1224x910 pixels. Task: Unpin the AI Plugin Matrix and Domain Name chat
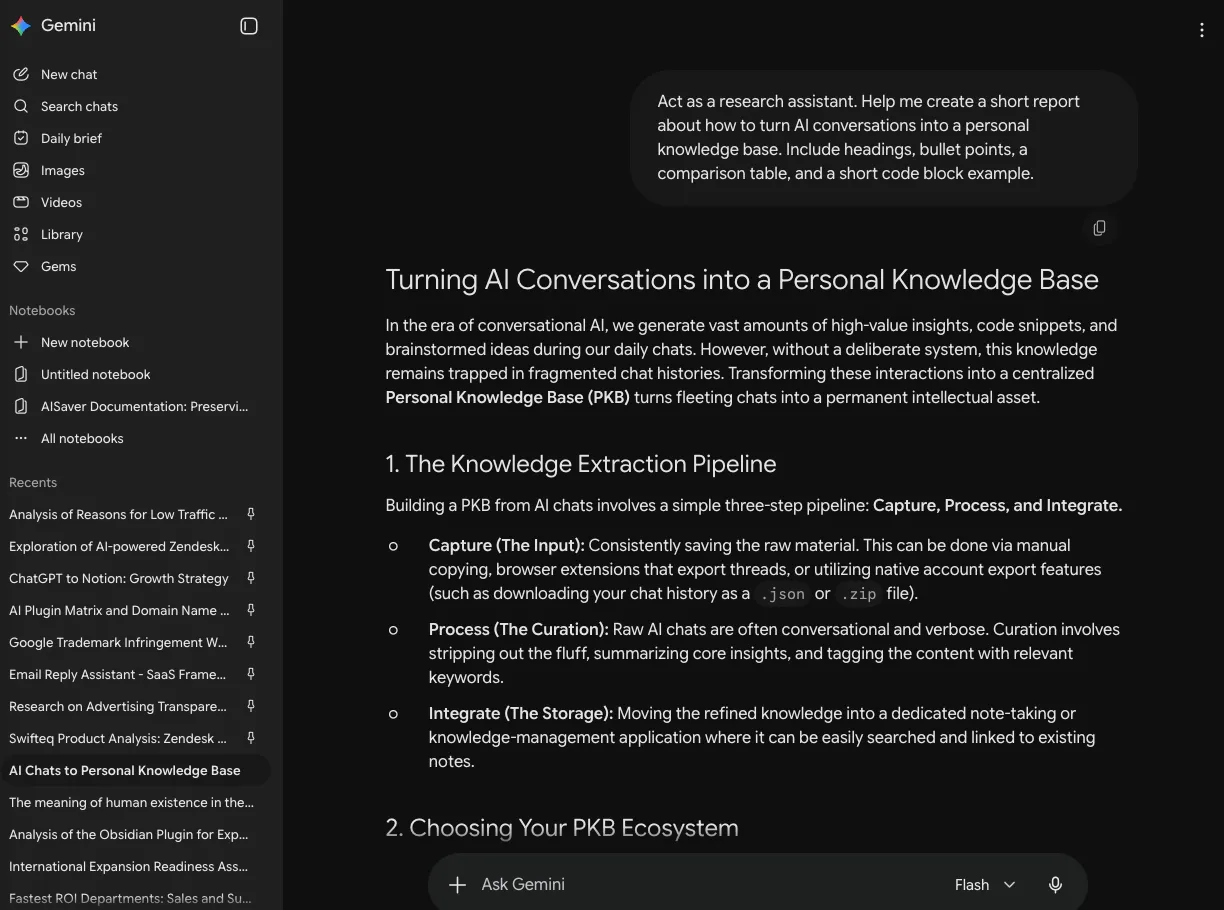pos(251,610)
